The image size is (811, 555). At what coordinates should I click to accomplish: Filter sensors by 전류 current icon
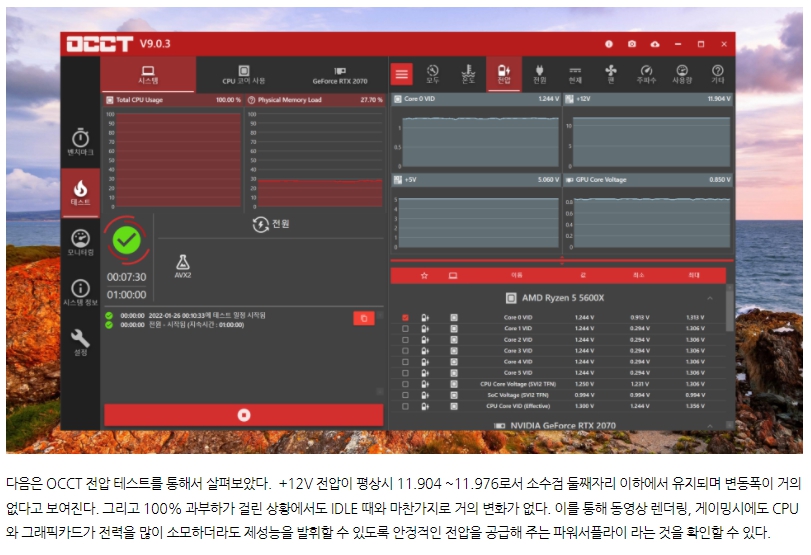(x=575, y=74)
